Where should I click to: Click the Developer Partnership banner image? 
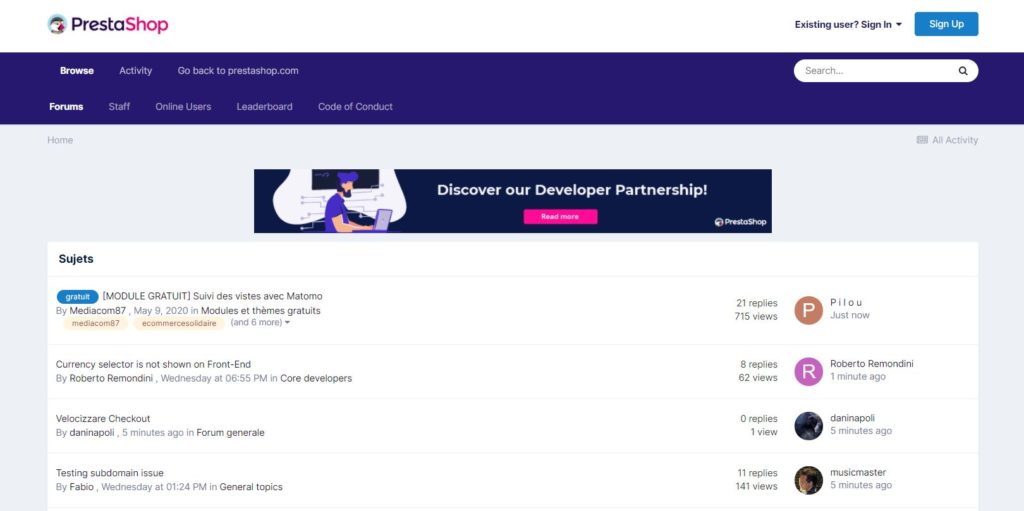click(513, 201)
